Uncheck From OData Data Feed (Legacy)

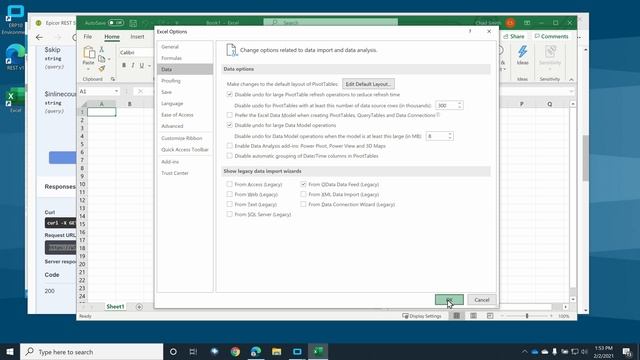pos(303,184)
